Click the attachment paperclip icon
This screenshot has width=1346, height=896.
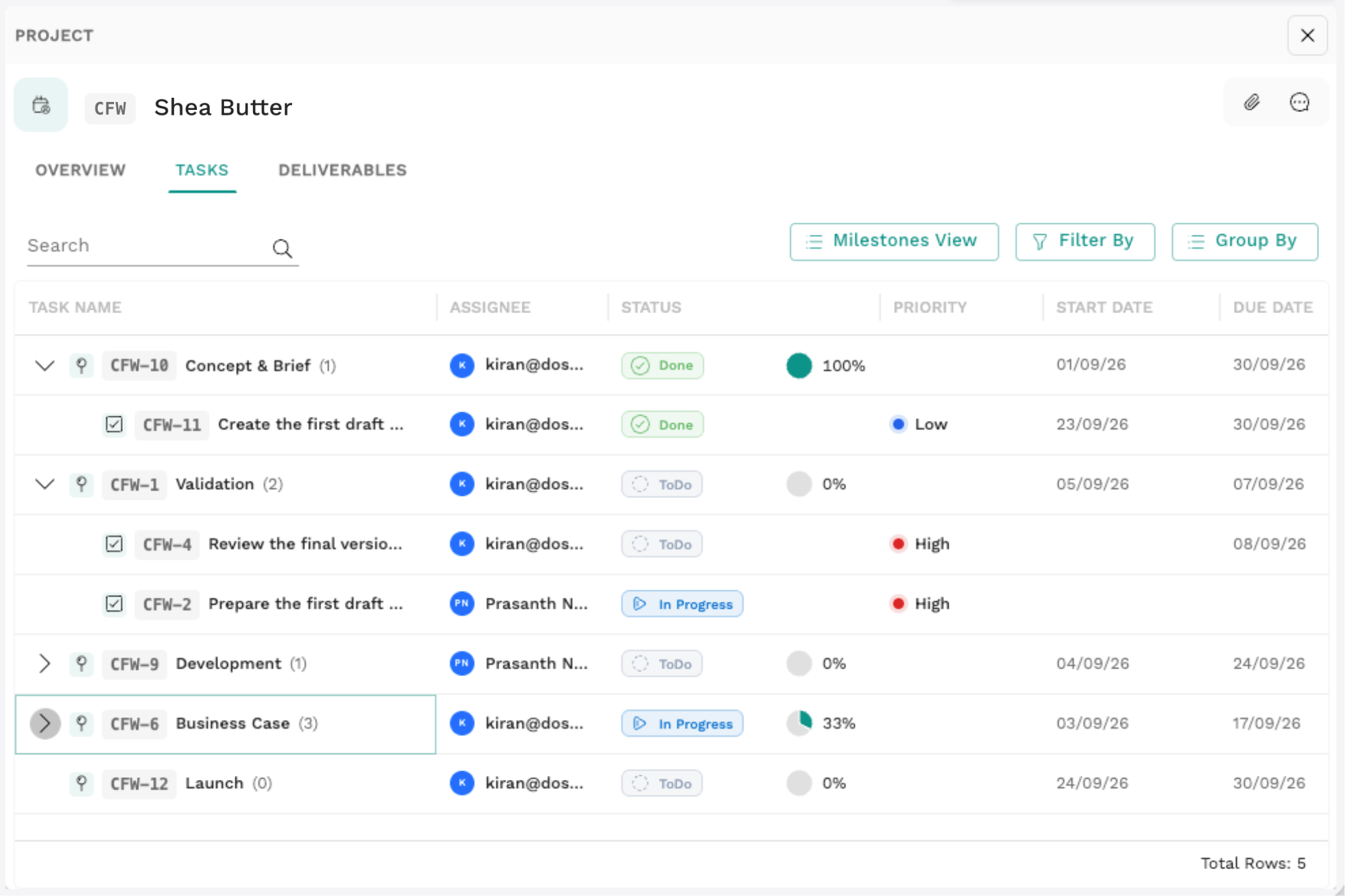tap(1252, 103)
